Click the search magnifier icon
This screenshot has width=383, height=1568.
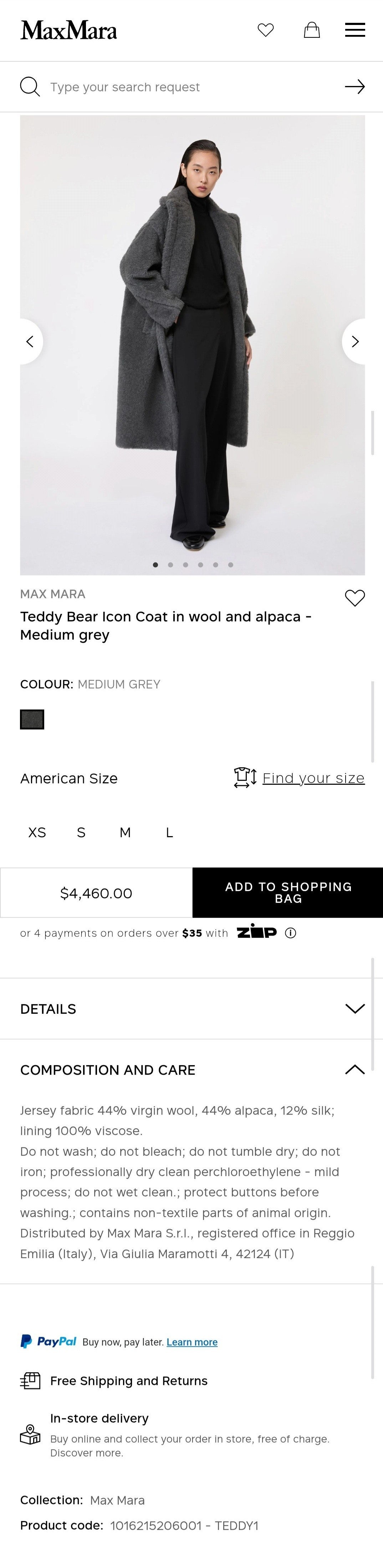(x=30, y=86)
